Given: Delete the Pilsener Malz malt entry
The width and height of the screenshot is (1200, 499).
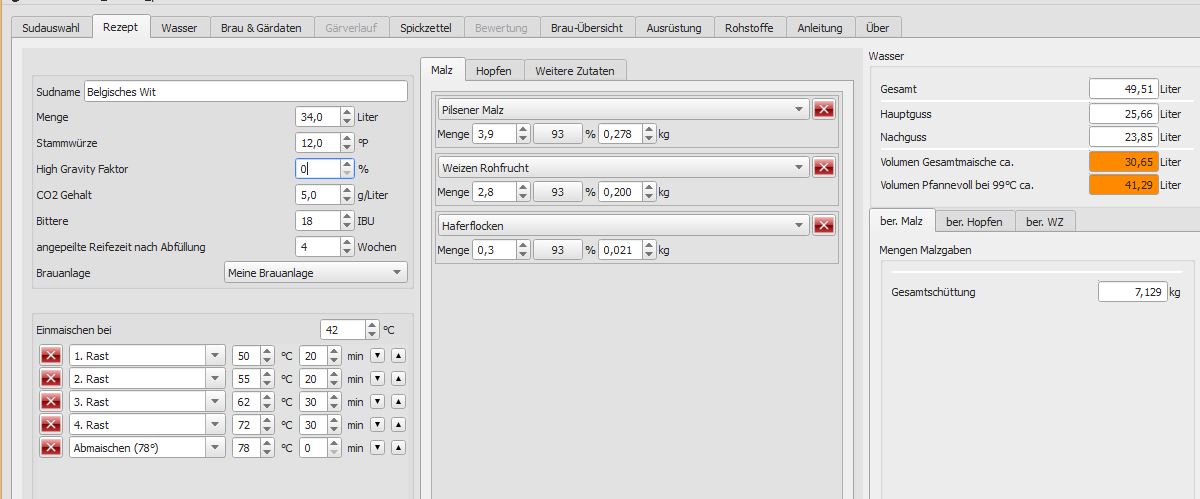Looking at the screenshot, I should pyautogui.click(x=824, y=110).
